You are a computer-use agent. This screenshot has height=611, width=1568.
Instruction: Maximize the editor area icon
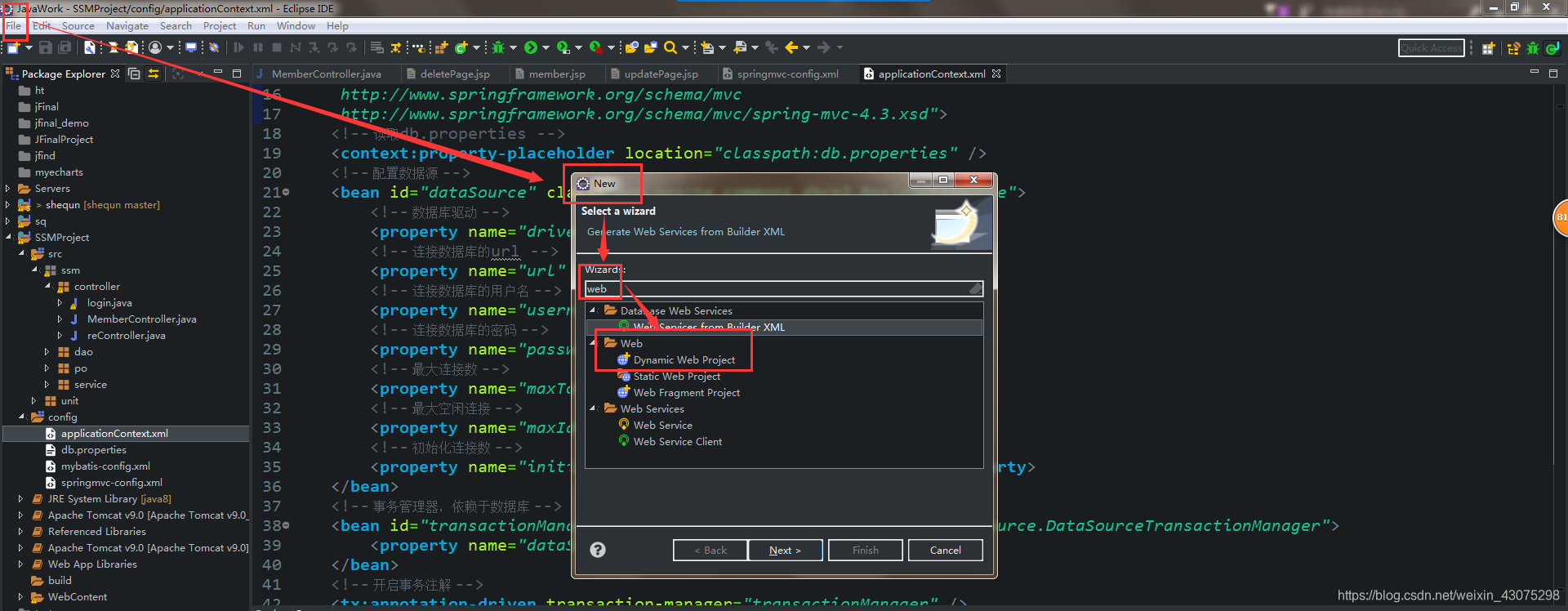1552,74
